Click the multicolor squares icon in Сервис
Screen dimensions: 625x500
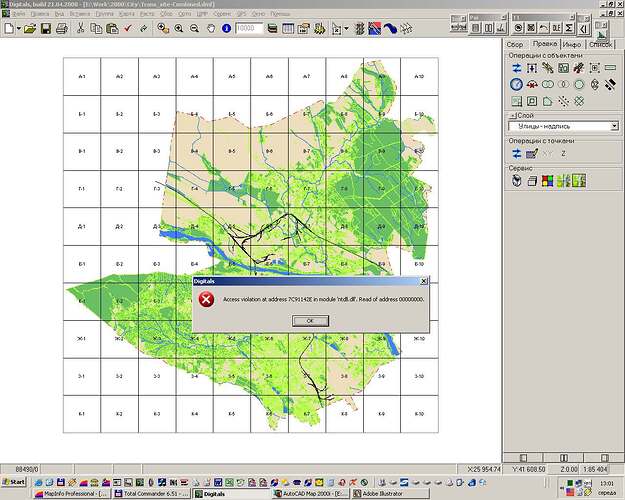[x=548, y=181]
